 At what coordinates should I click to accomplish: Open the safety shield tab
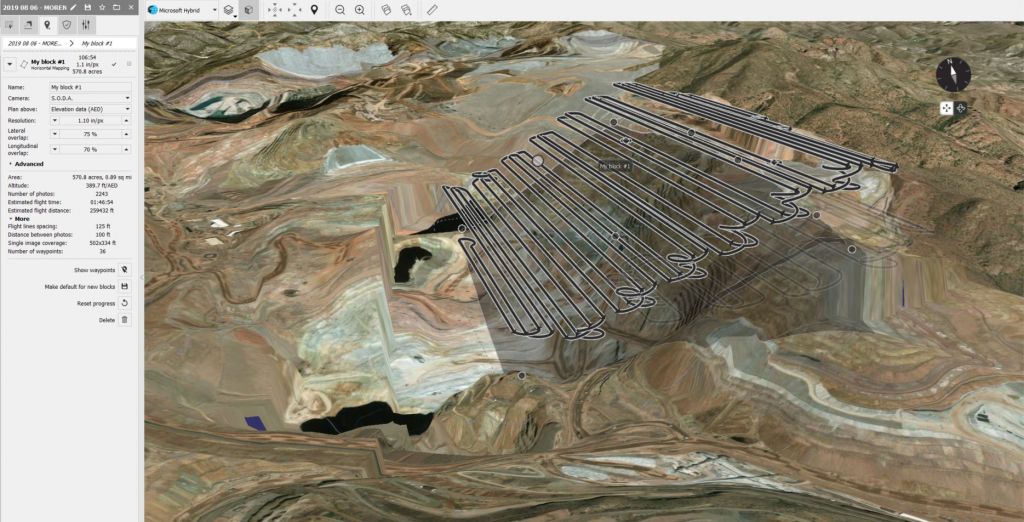point(67,25)
